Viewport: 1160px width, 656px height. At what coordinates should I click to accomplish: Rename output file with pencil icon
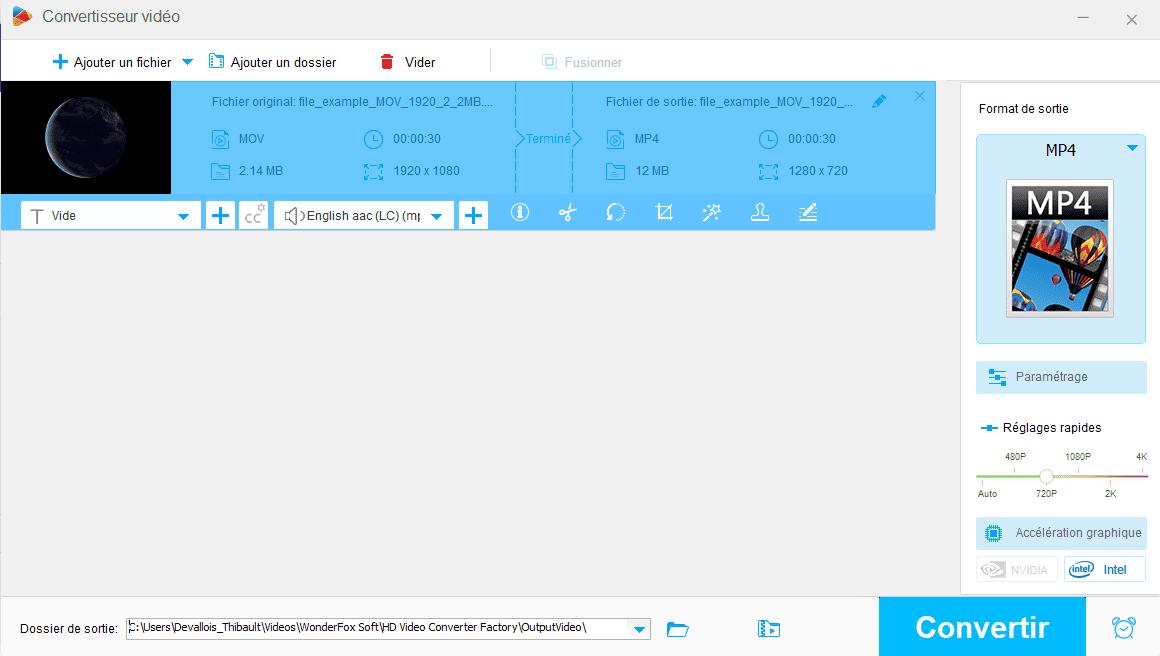click(x=879, y=101)
